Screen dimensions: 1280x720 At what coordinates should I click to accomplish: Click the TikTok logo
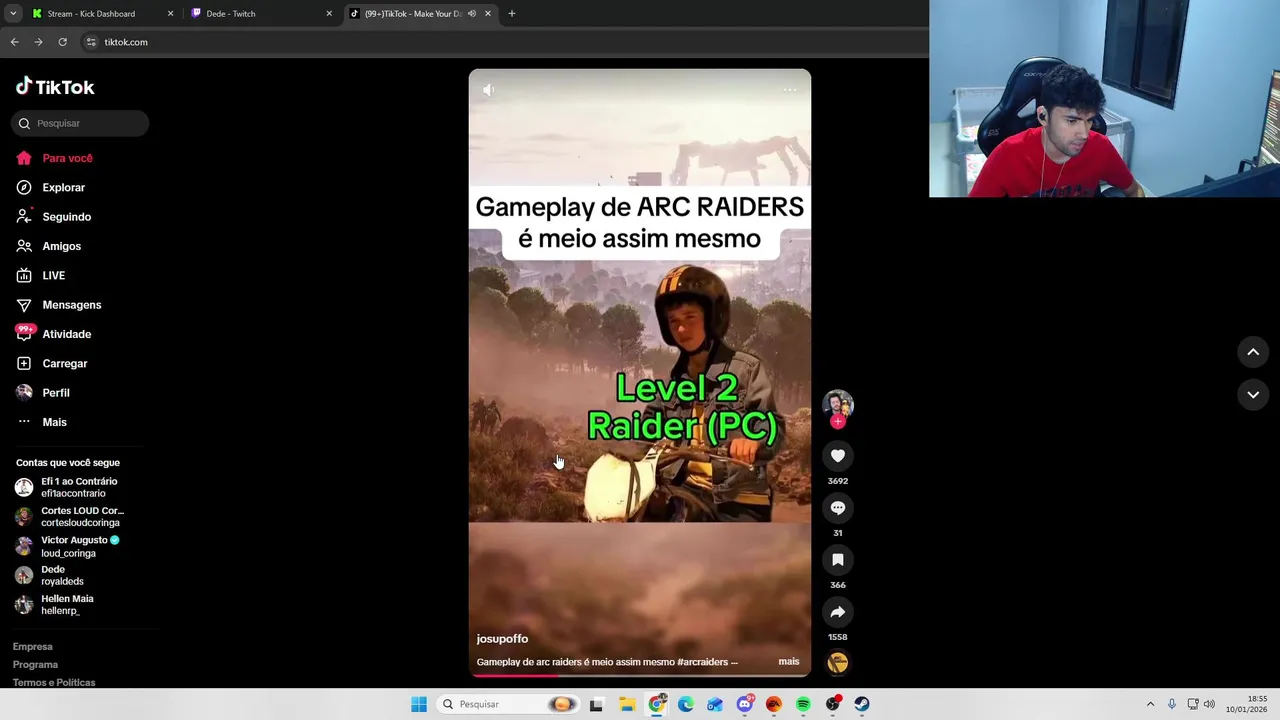tap(55, 87)
